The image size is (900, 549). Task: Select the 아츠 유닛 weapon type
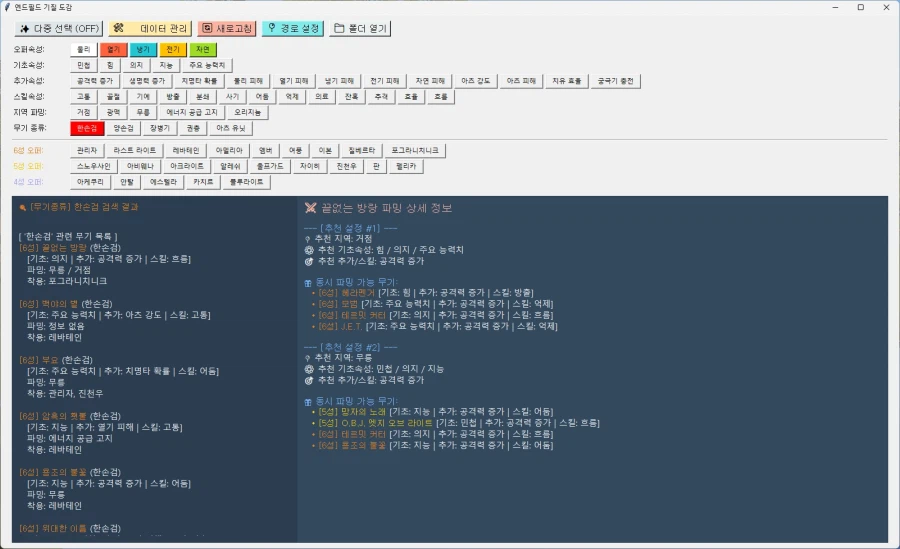(x=231, y=128)
